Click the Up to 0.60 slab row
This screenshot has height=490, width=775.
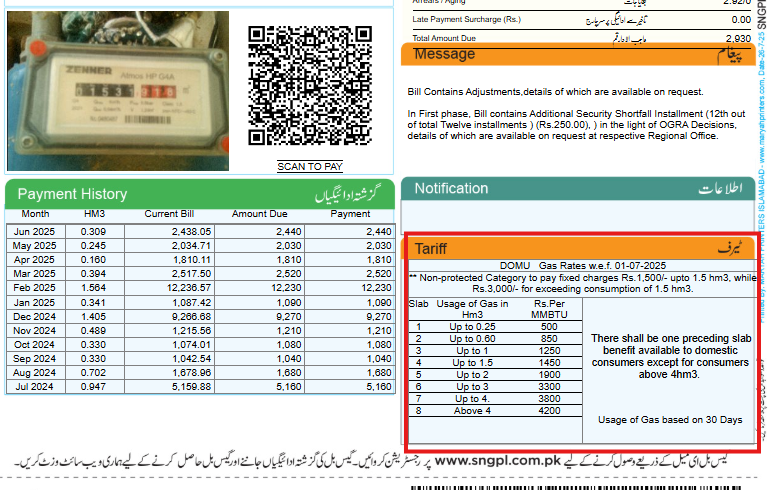495,339
